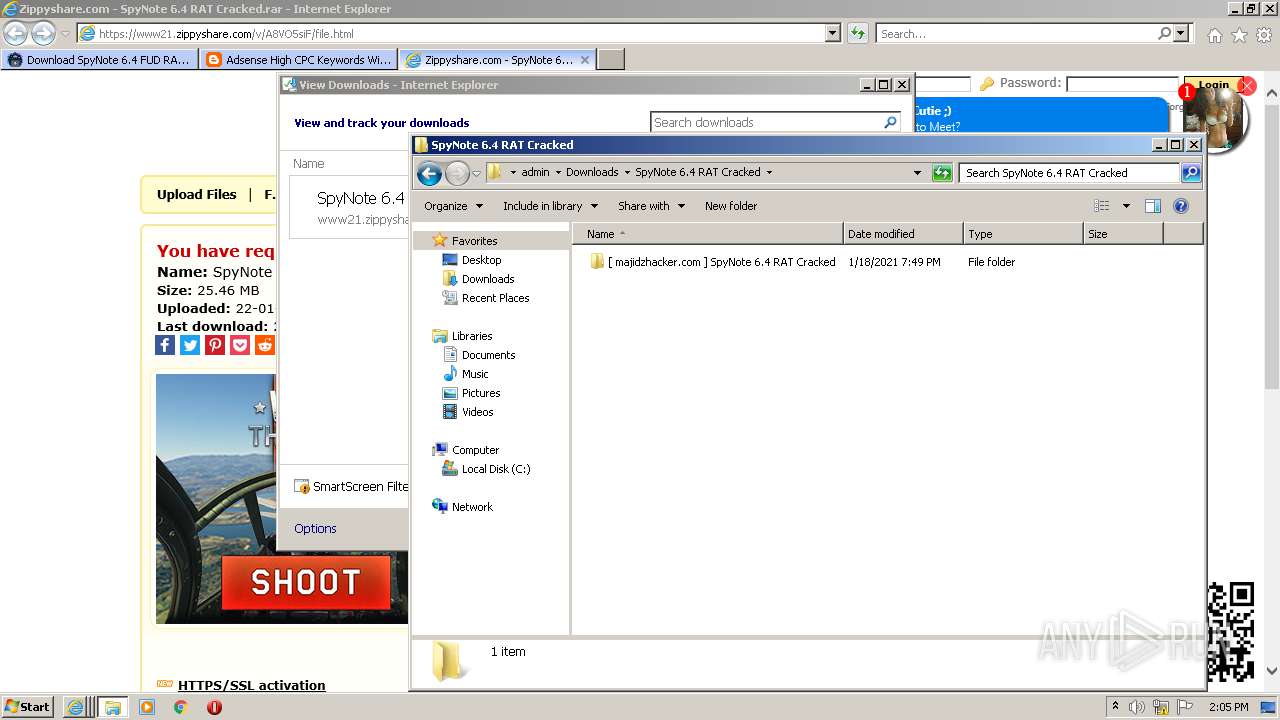Open the Music library
The height and width of the screenshot is (720, 1280).
click(475, 374)
